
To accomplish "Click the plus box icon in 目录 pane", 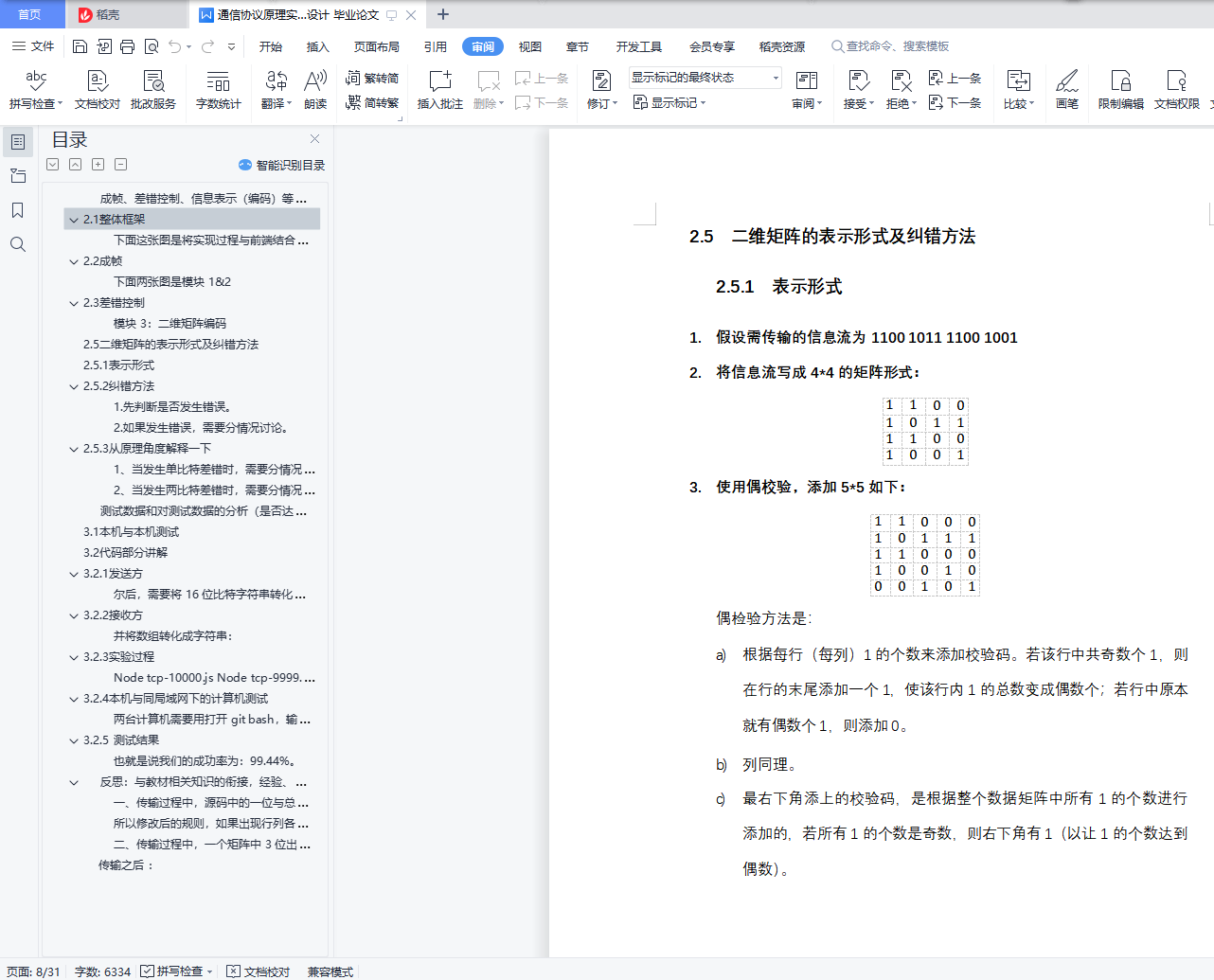I will click(98, 165).
